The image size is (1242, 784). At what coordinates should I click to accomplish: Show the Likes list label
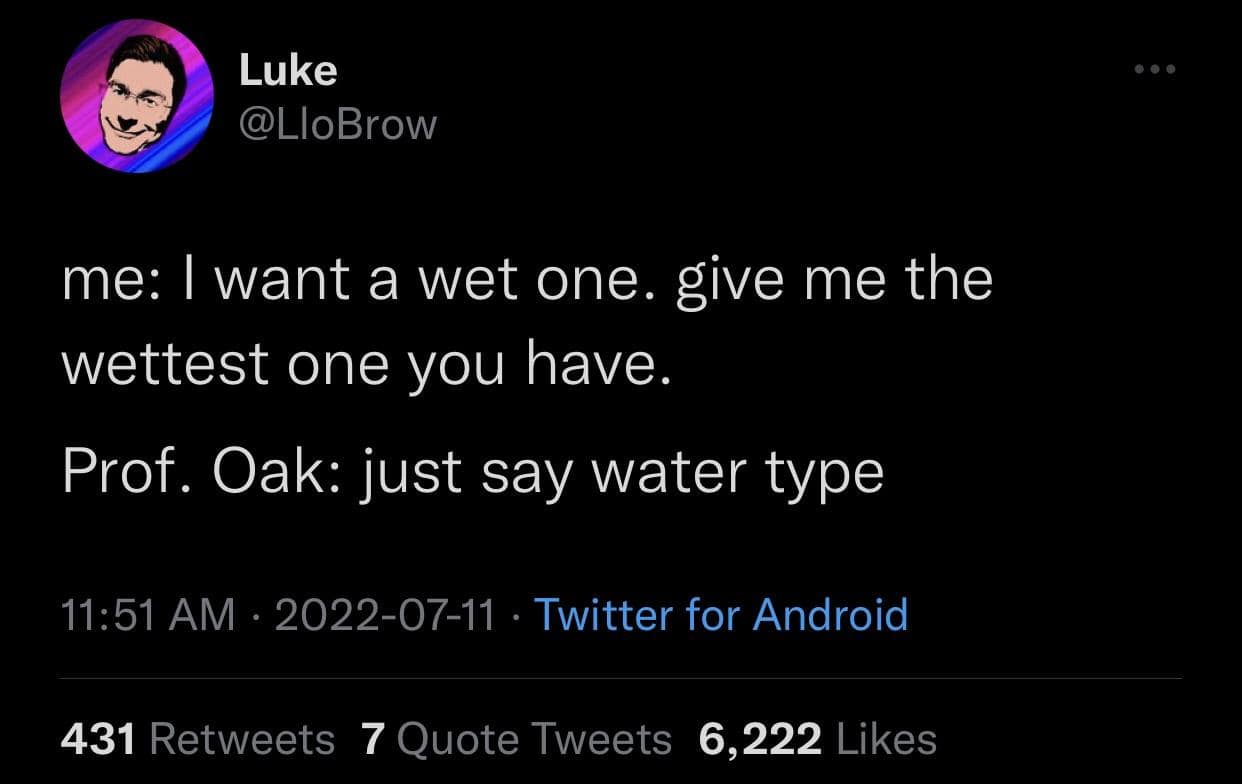tap(884, 739)
